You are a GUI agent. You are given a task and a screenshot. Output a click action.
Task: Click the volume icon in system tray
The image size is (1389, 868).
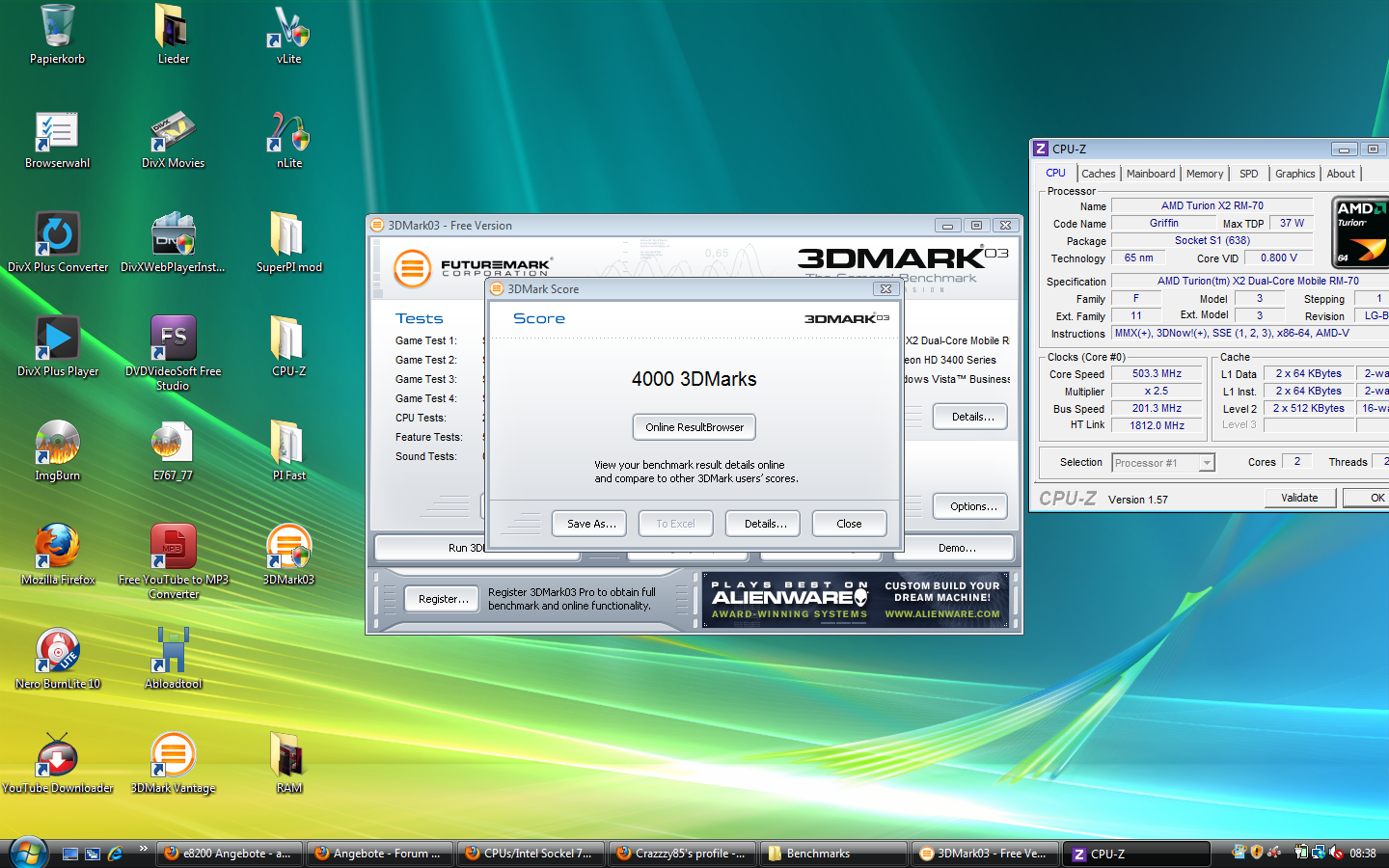(x=1336, y=853)
